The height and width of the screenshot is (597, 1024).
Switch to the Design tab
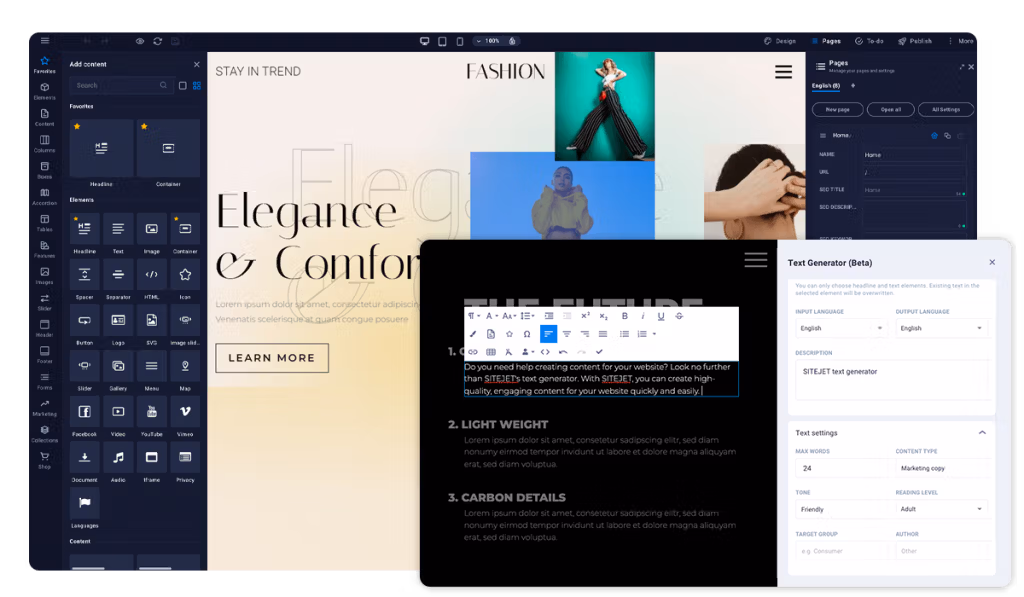click(780, 41)
